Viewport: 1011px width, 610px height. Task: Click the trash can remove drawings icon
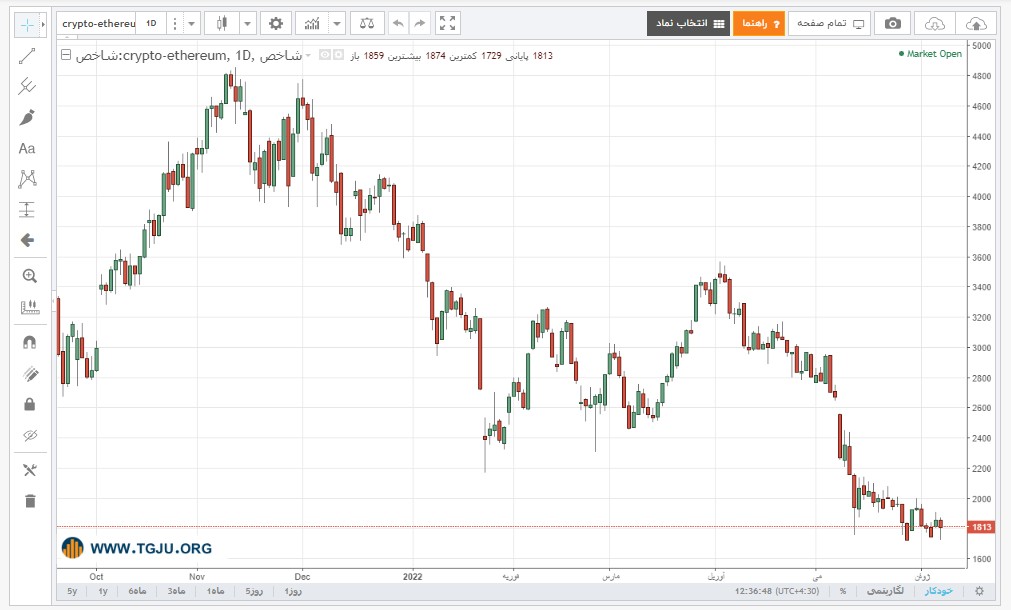pyautogui.click(x=30, y=501)
